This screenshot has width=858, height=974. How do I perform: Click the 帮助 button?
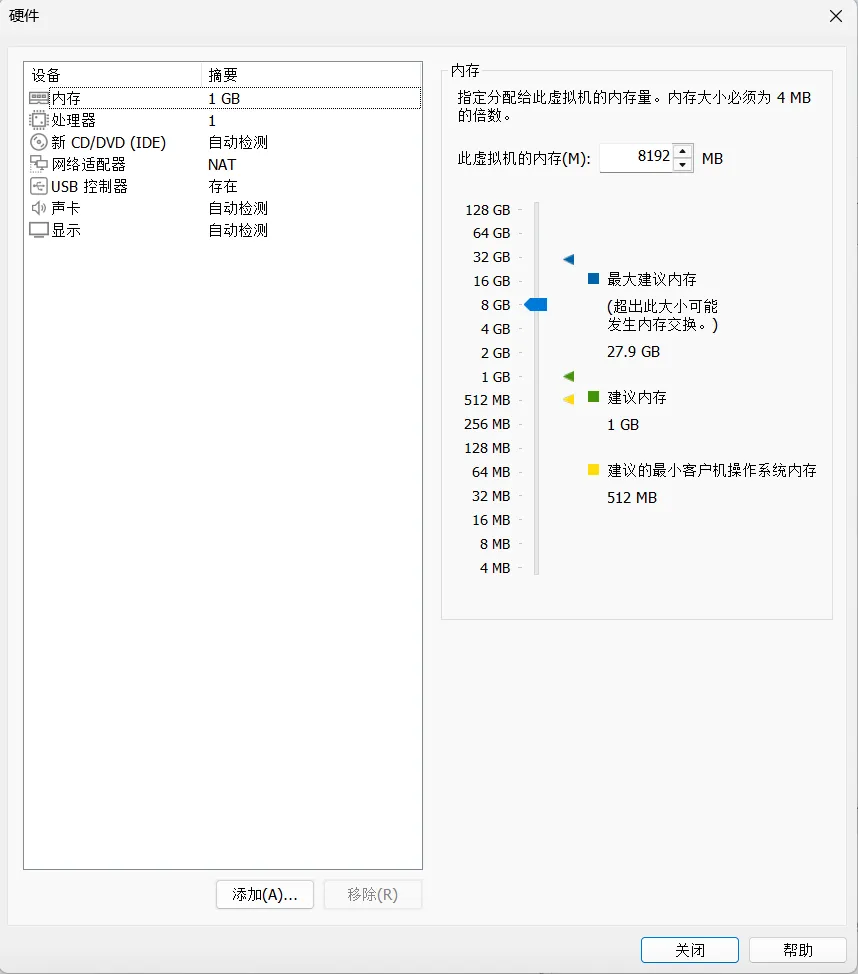click(798, 950)
